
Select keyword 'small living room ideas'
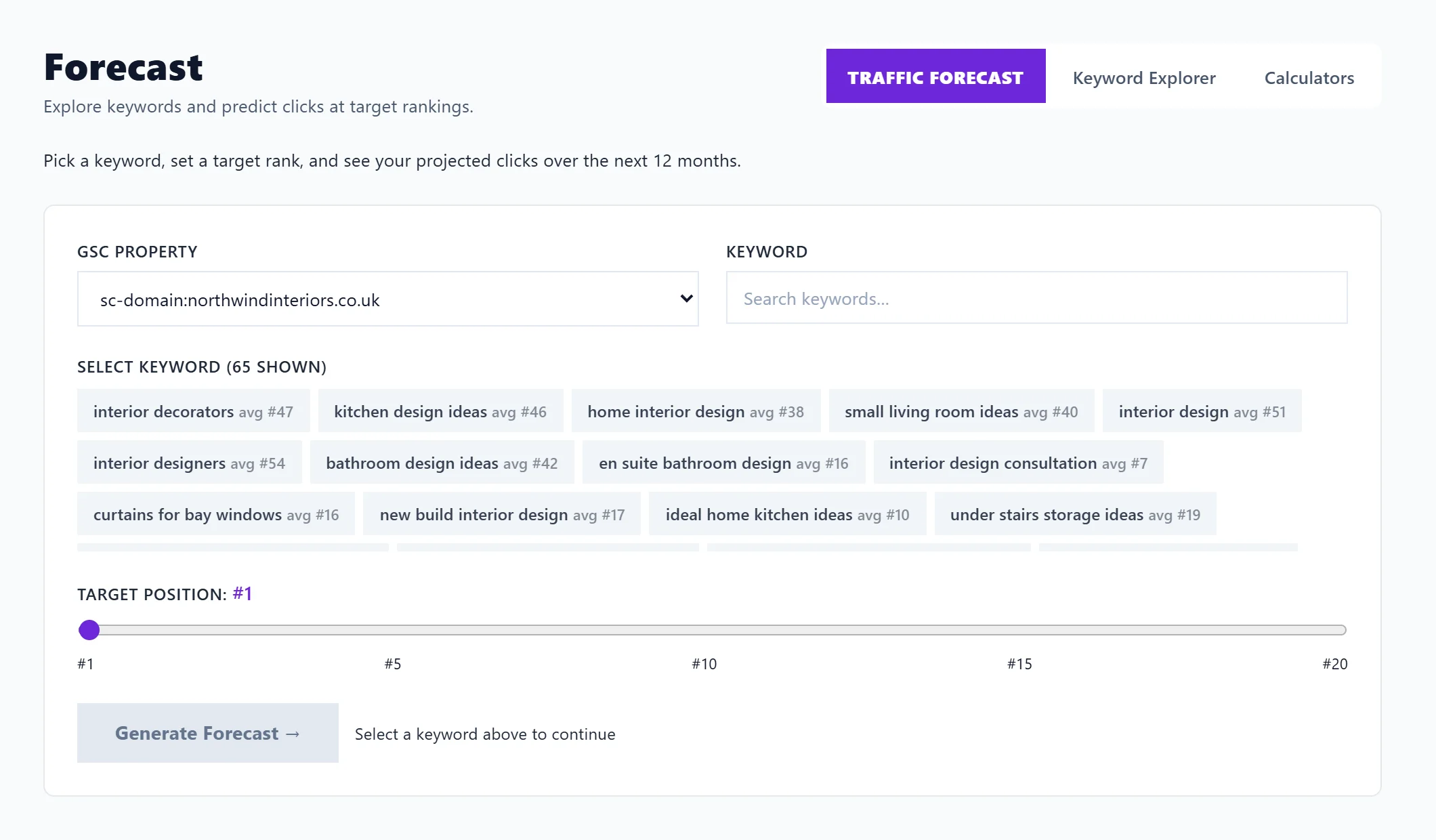[961, 411]
